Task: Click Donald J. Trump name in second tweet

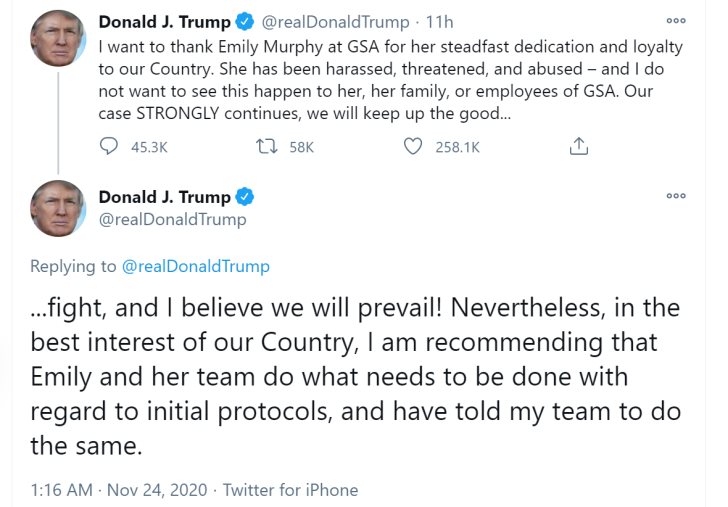Action: [164, 197]
